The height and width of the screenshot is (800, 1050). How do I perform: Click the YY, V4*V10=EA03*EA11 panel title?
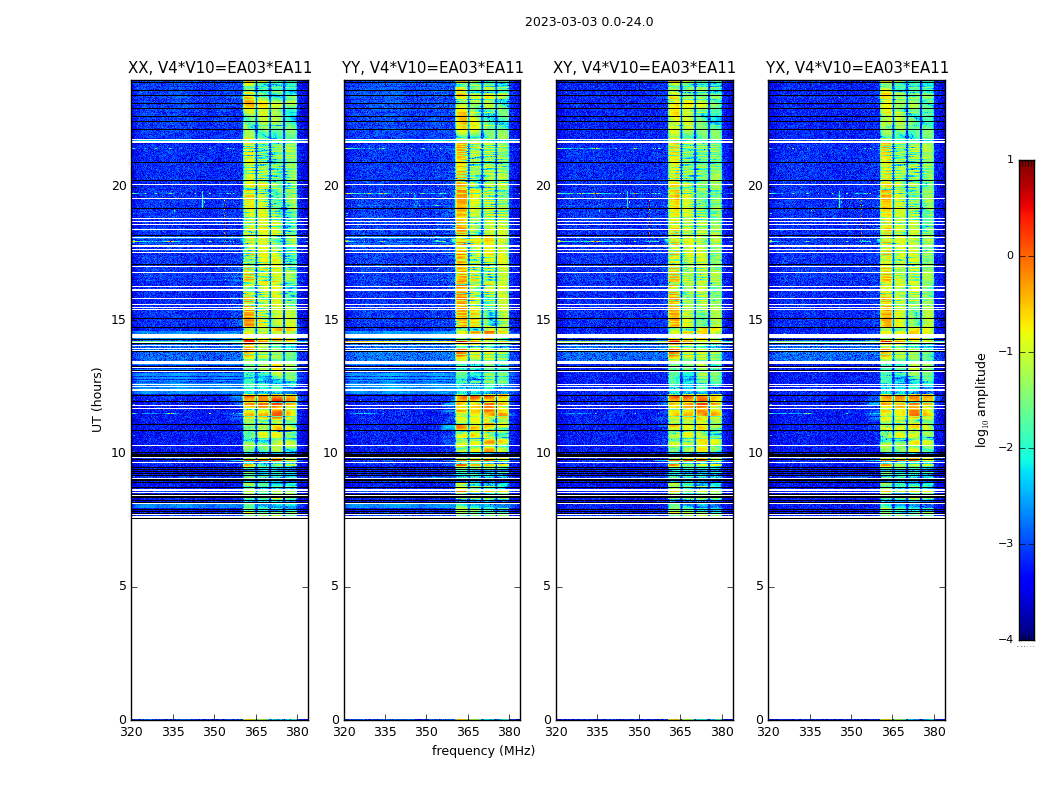pos(433,68)
